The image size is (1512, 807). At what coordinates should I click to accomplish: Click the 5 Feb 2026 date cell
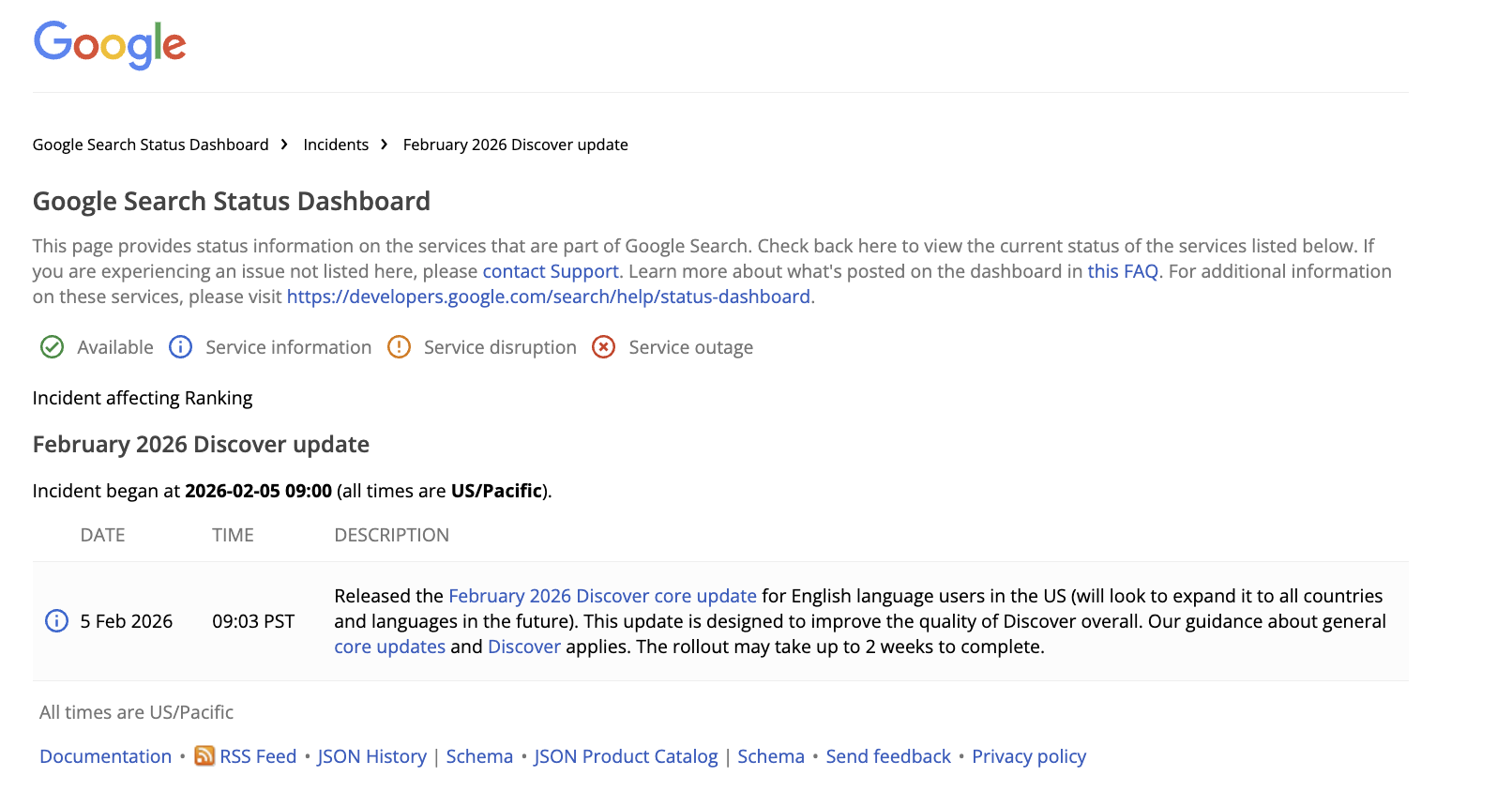[x=127, y=621]
